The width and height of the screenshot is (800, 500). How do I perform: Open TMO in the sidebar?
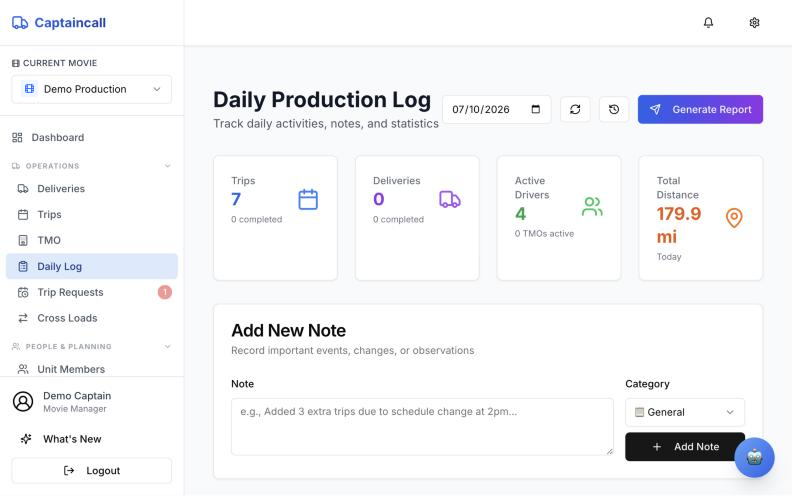click(92, 240)
